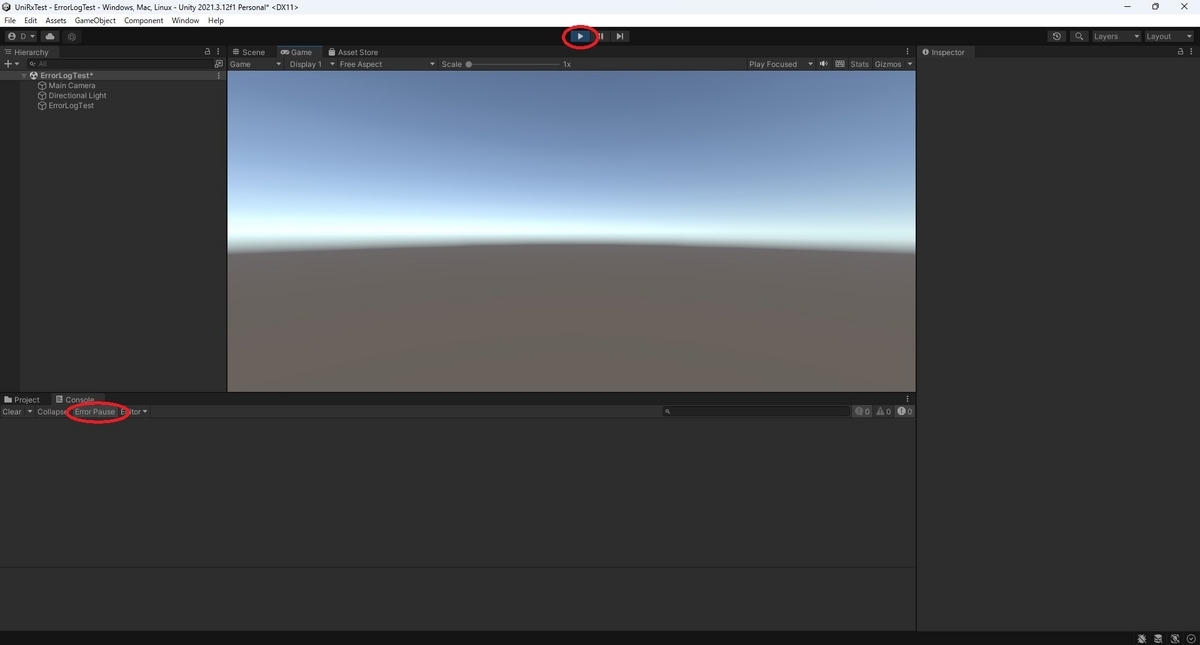Click the Clear button in the Console
The height and width of the screenshot is (645, 1200).
pos(10,411)
